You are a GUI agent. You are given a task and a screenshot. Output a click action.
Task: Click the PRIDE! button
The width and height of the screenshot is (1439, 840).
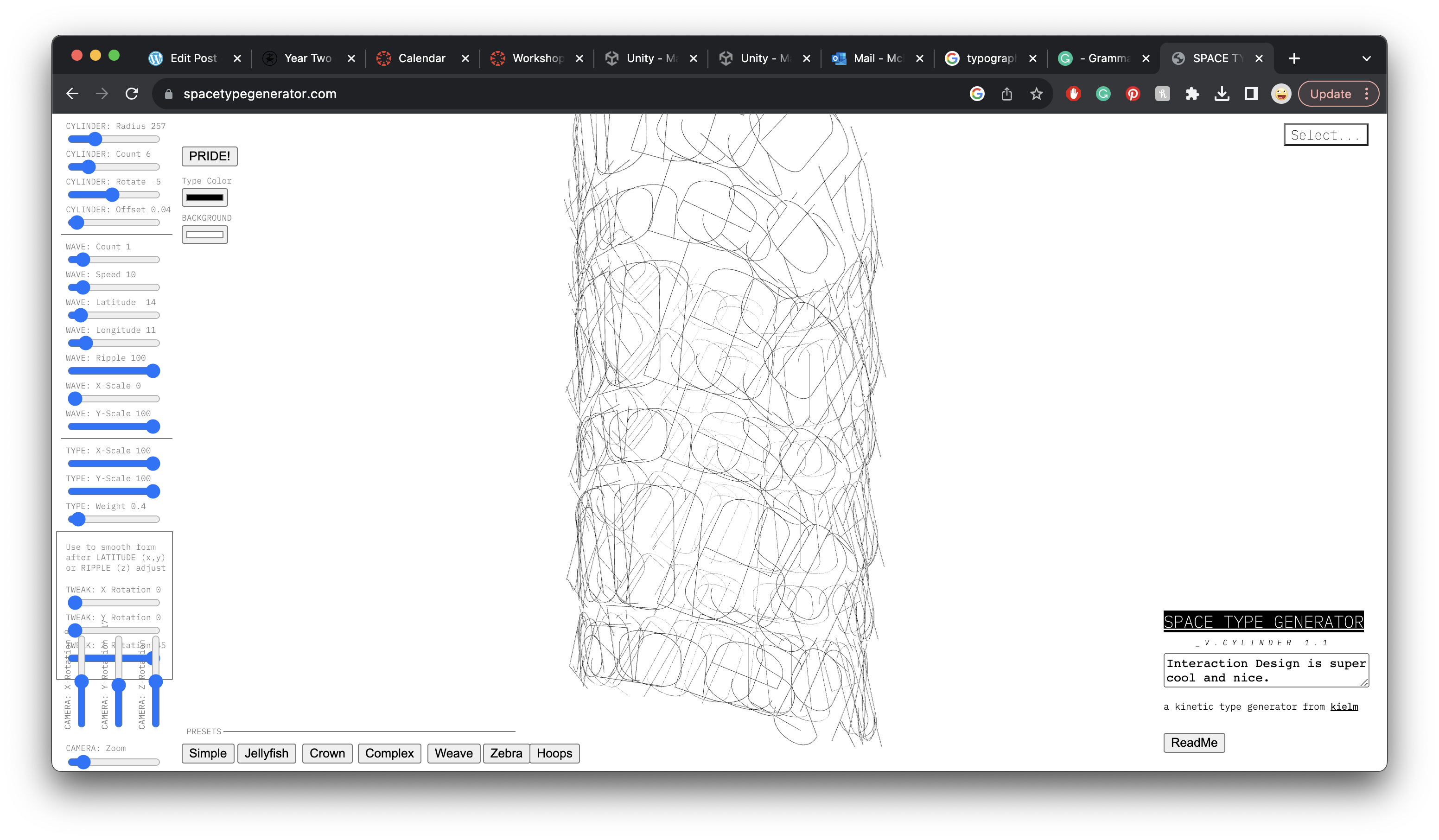point(210,156)
